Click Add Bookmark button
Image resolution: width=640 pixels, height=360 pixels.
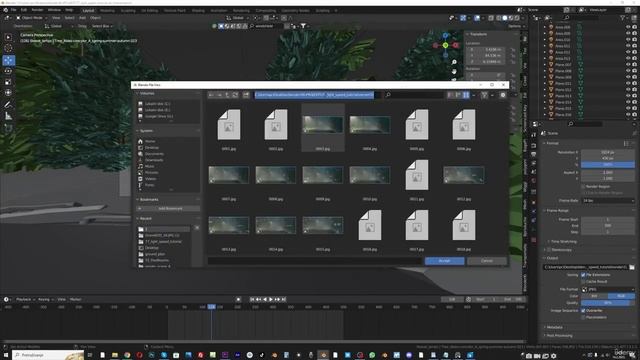click(168, 209)
